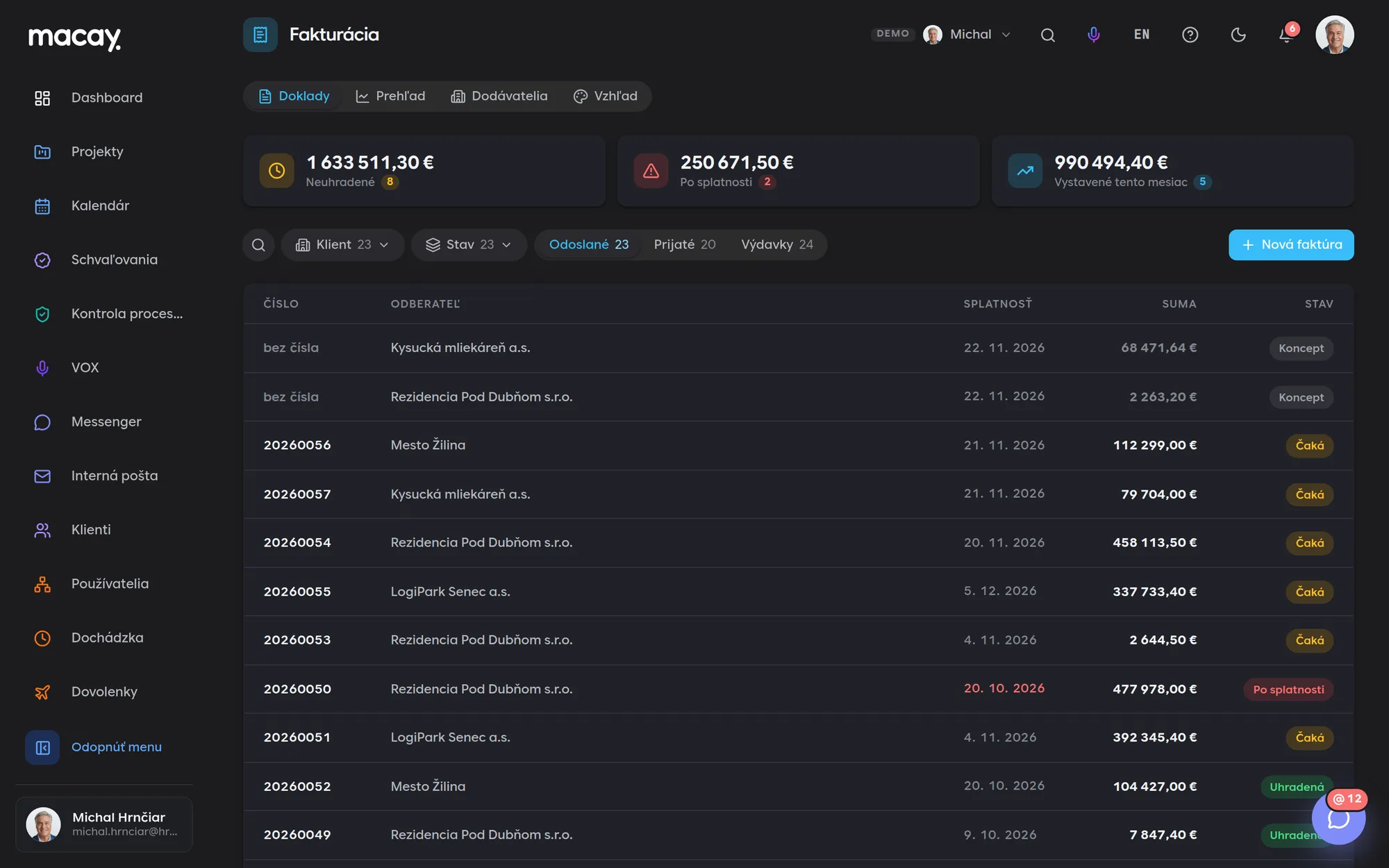Switch language to EN
1389x868 pixels.
(x=1142, y=35)
